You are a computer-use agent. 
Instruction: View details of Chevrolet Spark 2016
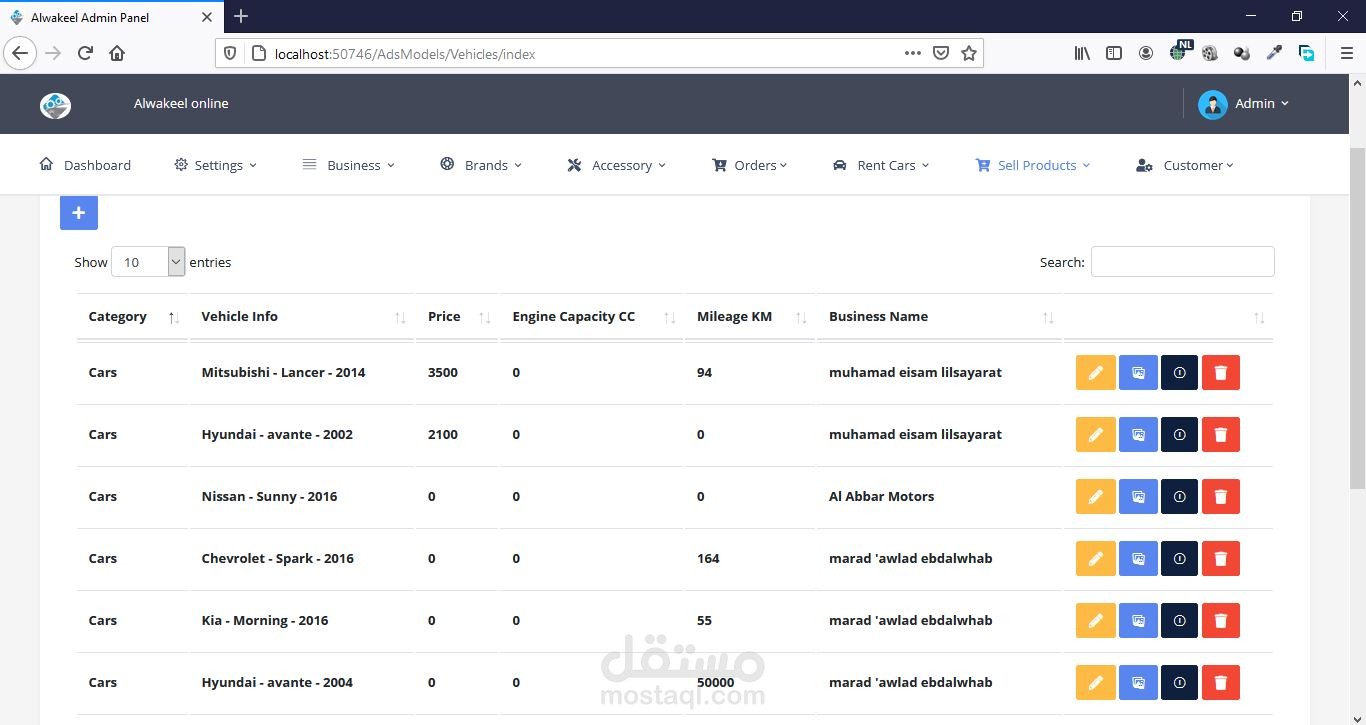[1179, 558]
